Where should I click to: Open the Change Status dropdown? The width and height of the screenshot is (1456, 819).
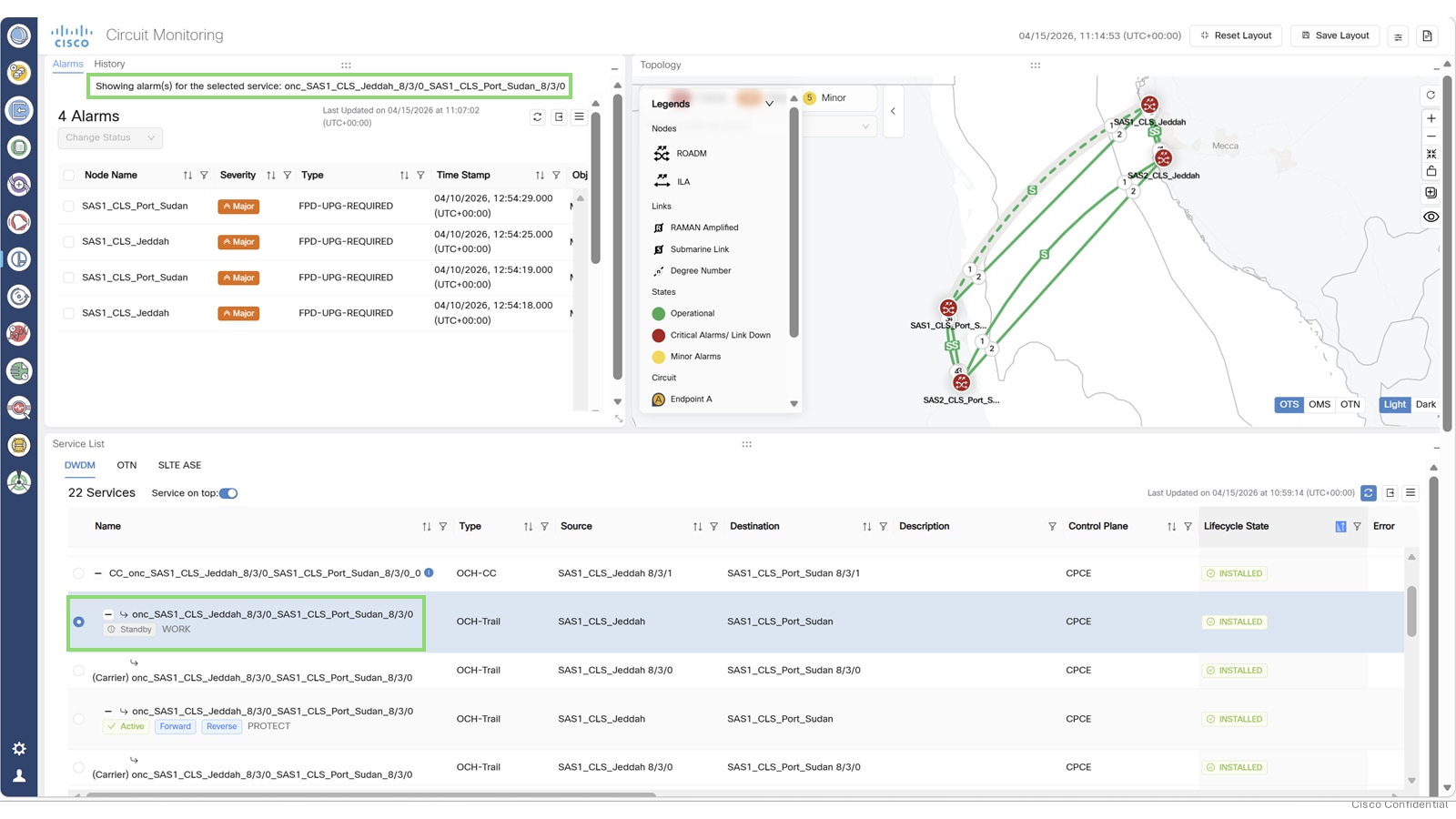click(x=108, y=137)
